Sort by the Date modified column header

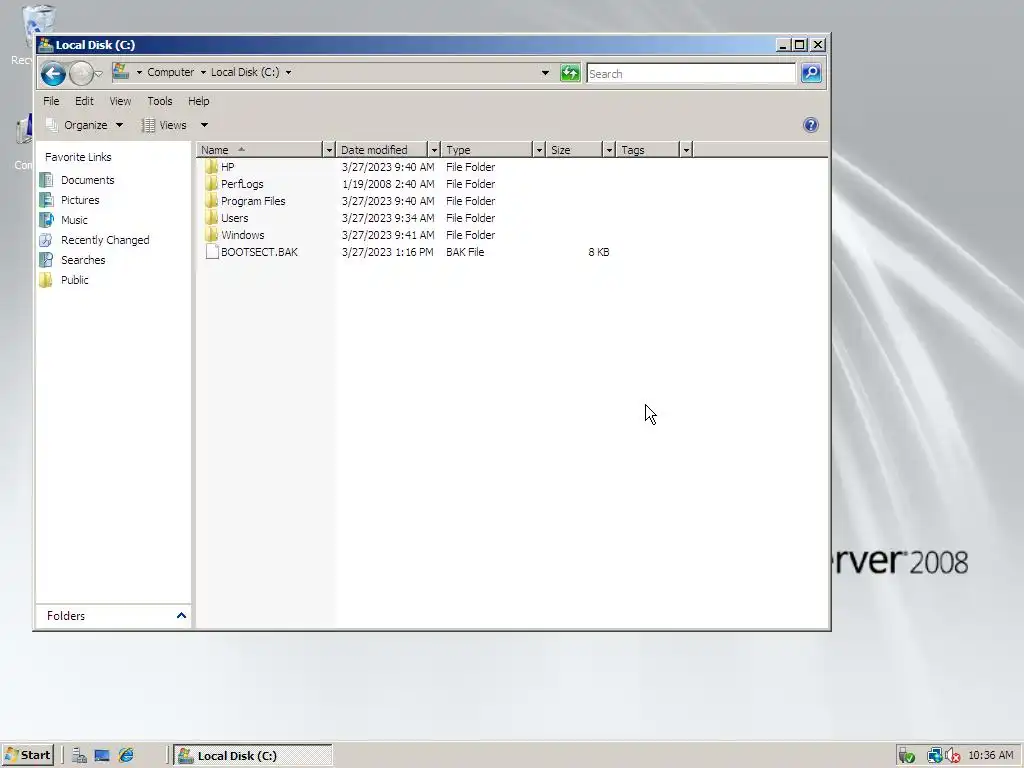(x=382, y=150)
